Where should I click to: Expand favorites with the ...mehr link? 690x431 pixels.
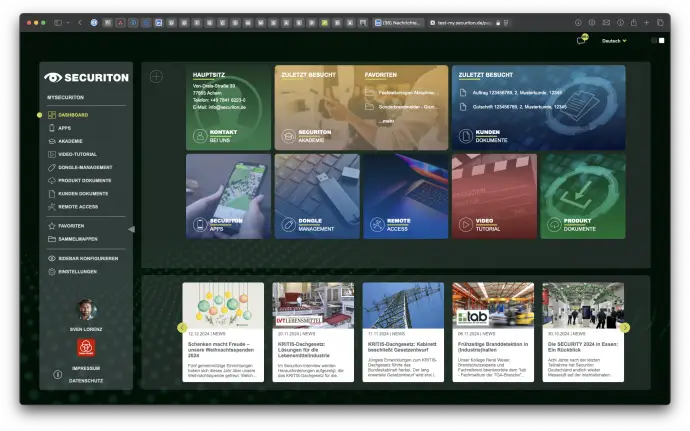(x=386, y=121)
